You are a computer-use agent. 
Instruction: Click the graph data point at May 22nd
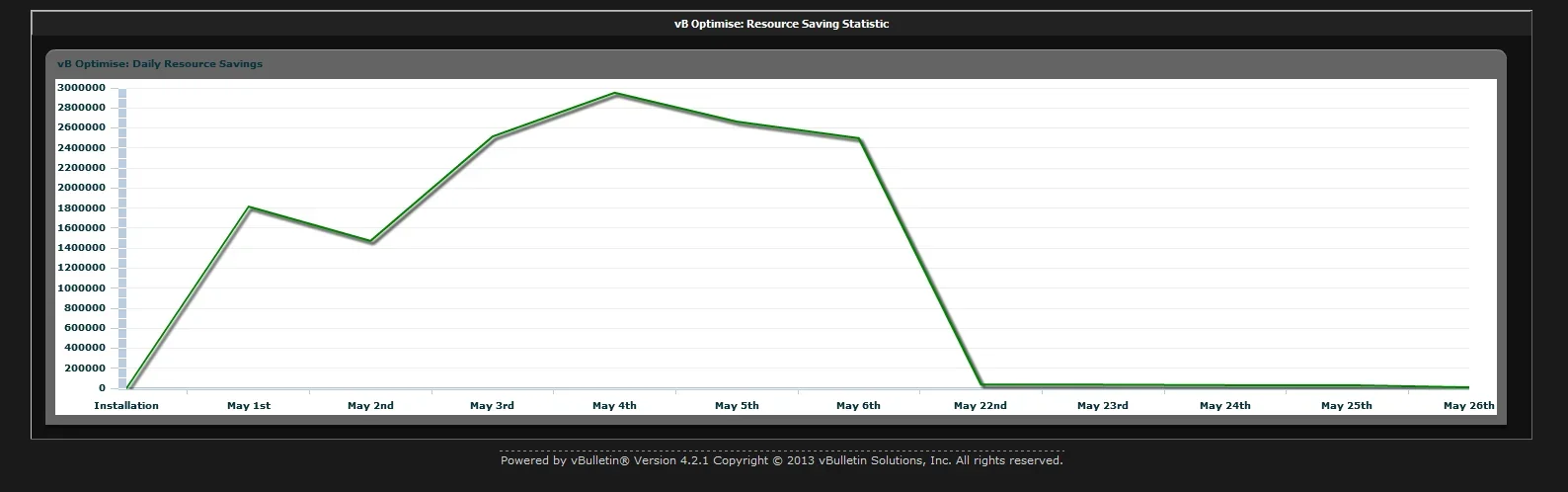981,385
